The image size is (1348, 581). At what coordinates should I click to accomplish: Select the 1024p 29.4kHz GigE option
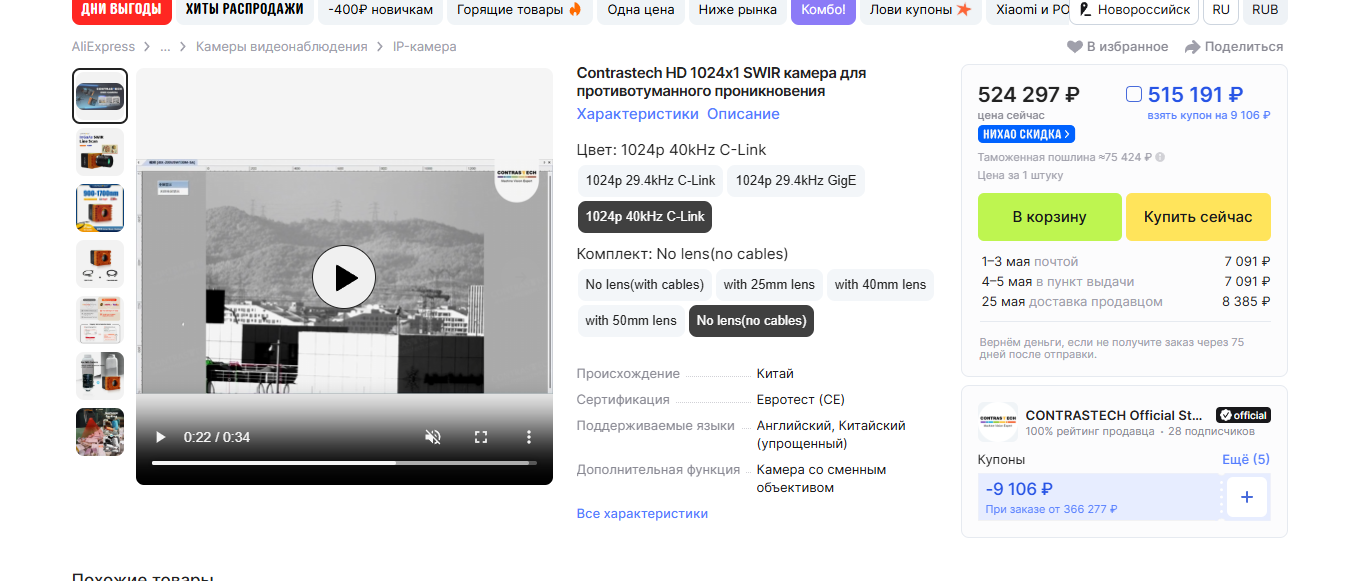point(796,180)
